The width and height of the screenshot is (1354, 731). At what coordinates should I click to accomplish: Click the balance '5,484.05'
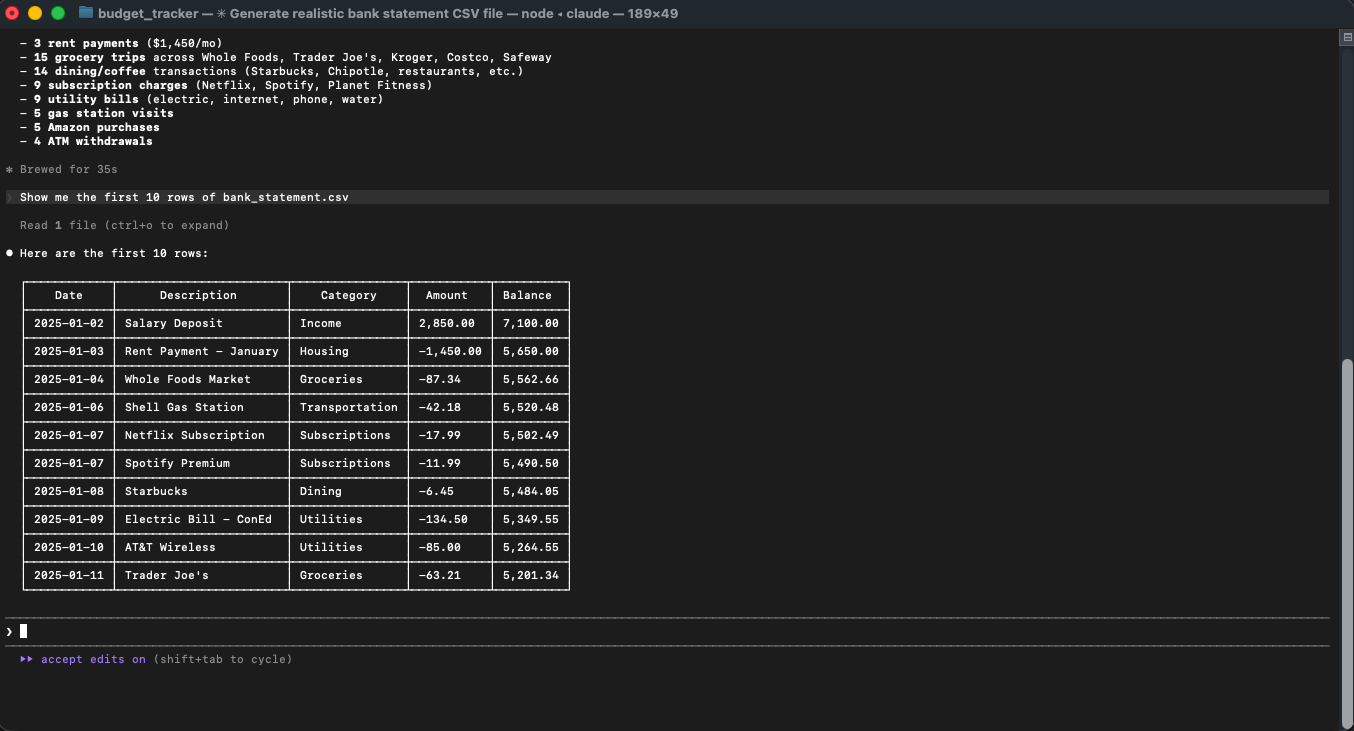coord(530,491)
